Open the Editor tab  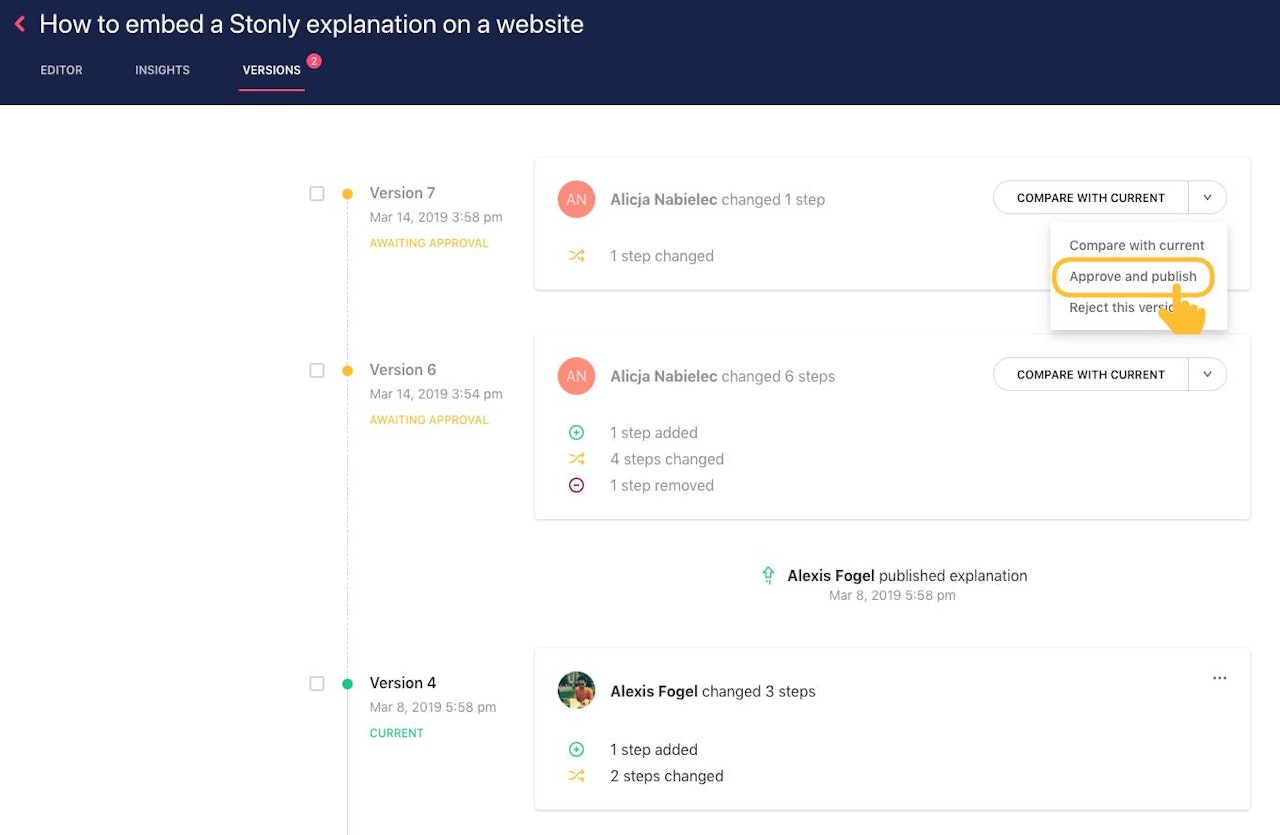pos(61,70)
